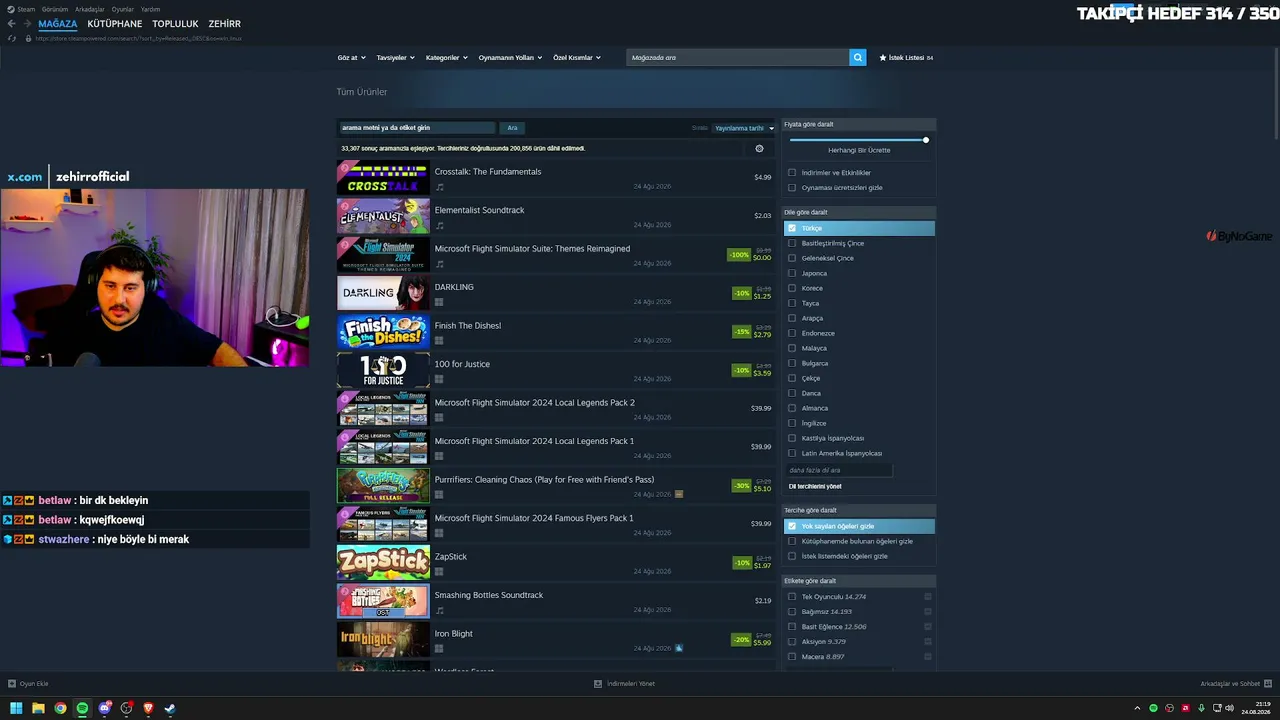Reload the store page with the refresh icon
Image resolution: width=1280 pixels, height=720 pixels.
[12, 38]
